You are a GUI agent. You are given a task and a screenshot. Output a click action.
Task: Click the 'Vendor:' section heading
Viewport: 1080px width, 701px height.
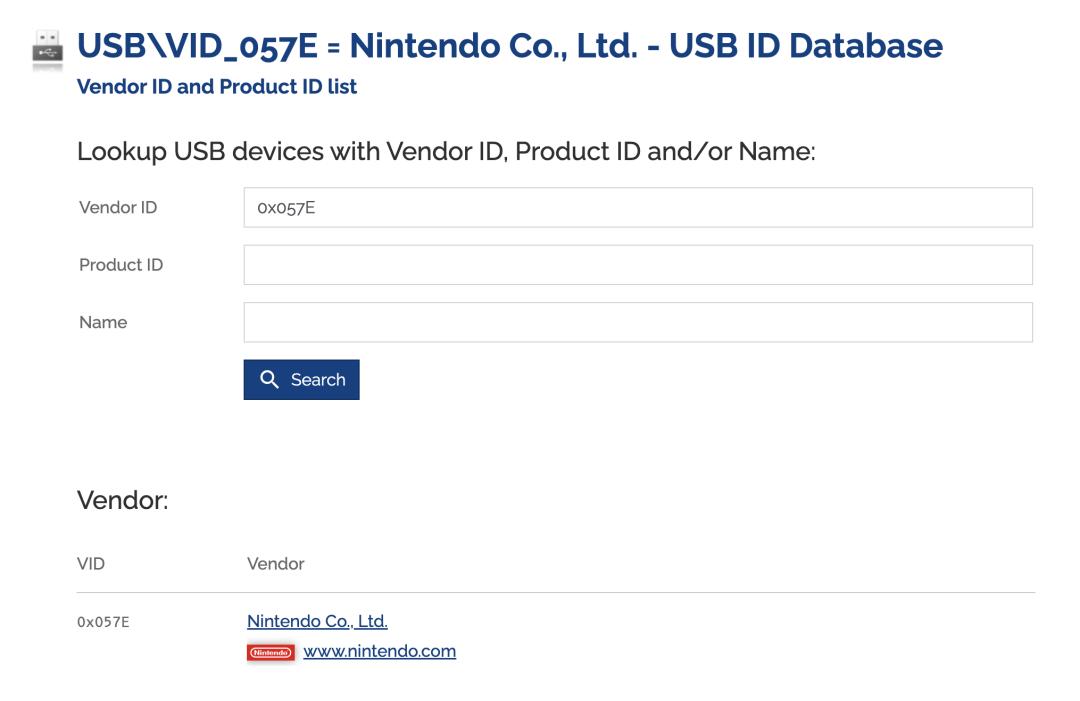tap(122, 501)
